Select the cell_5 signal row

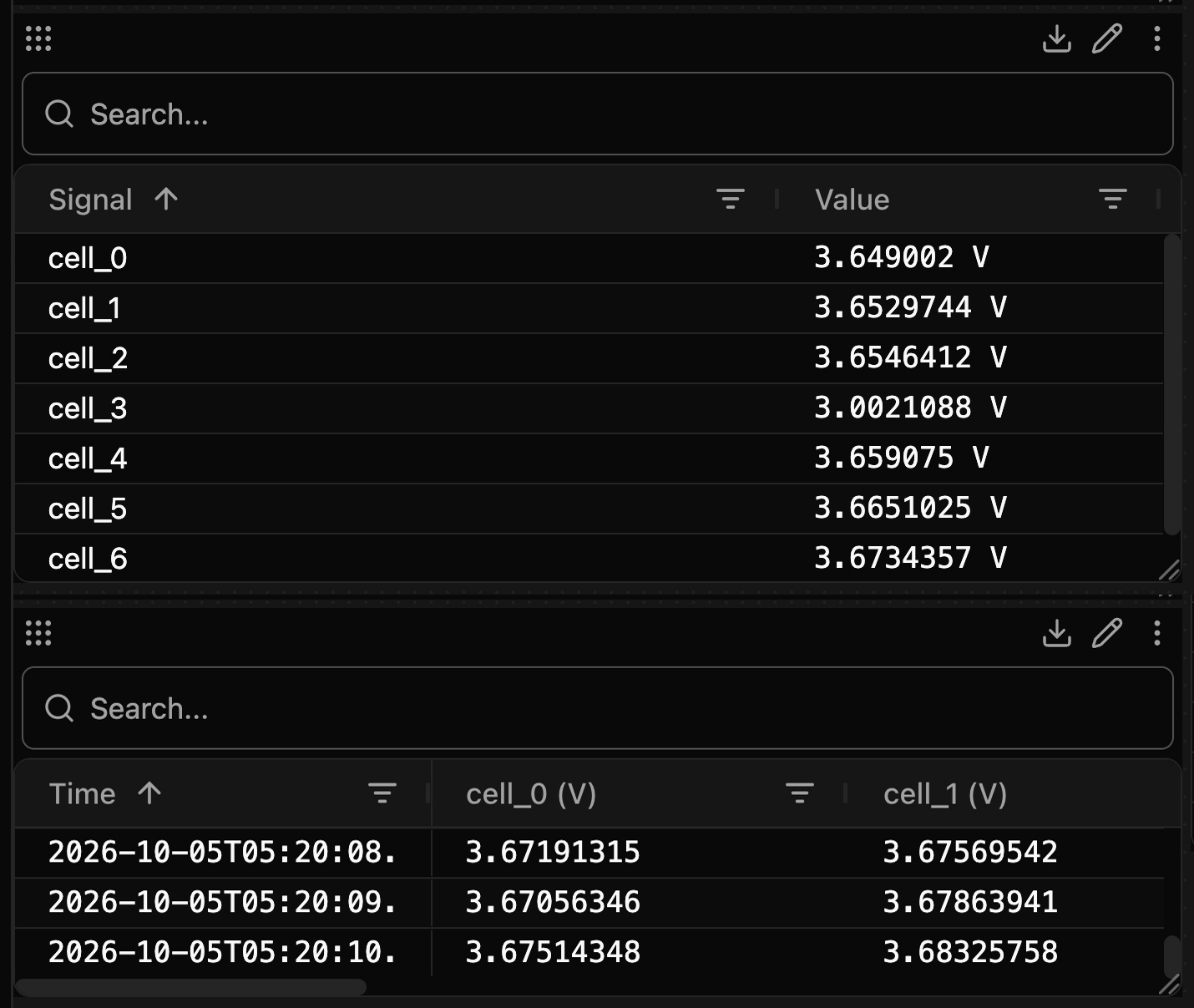589,509
